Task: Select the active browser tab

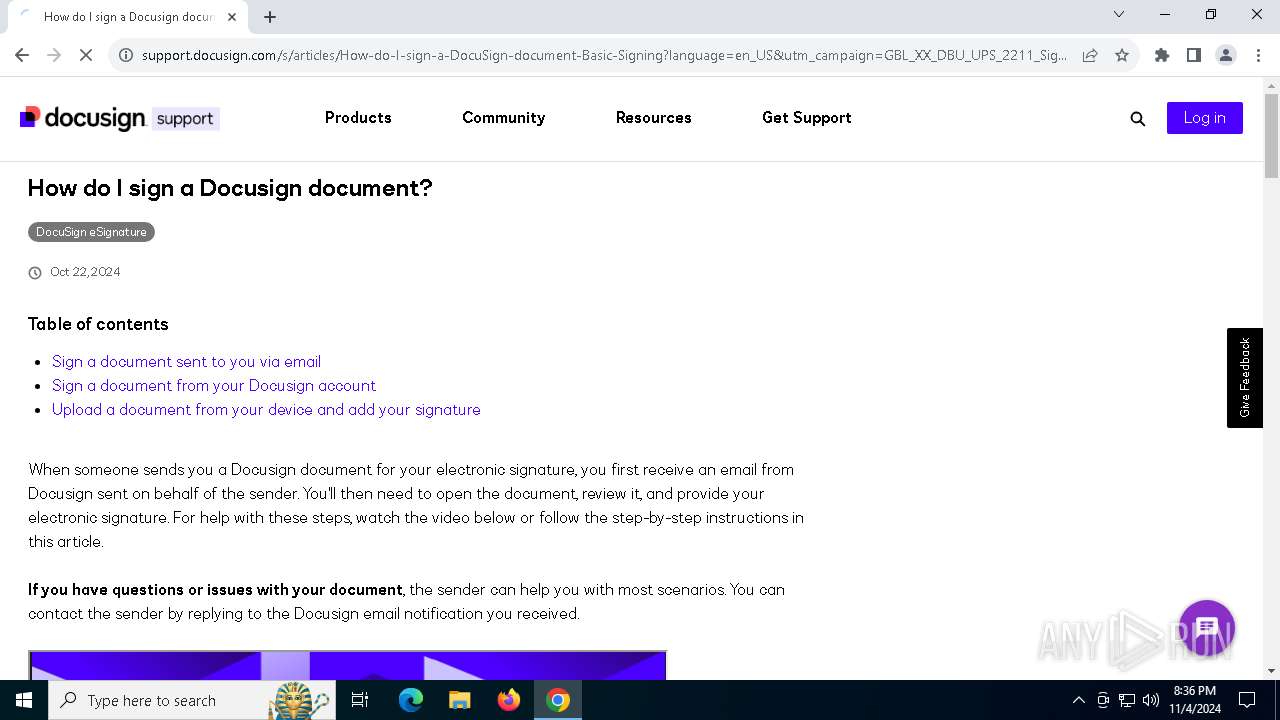Action: [128, 17]
